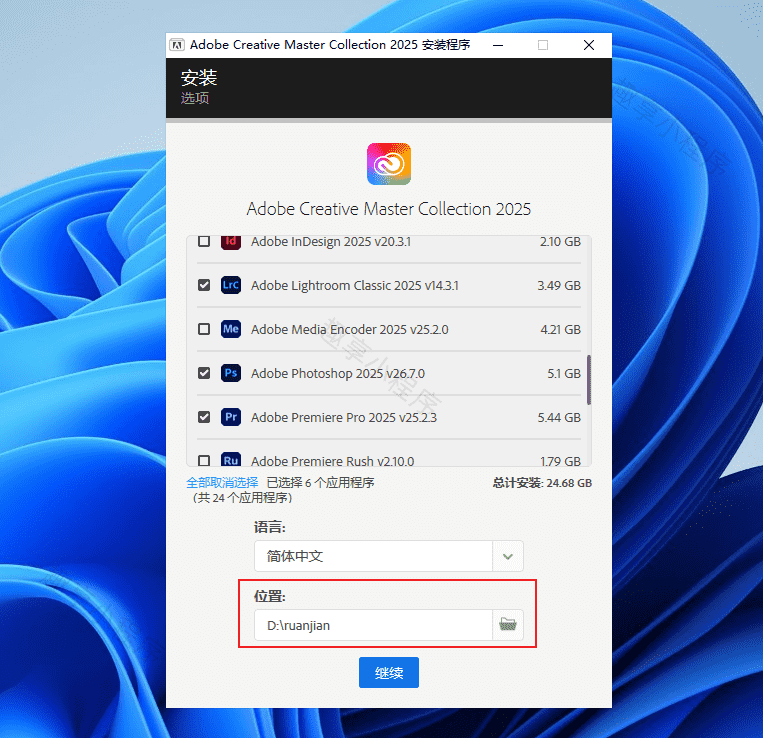Check Adobe Premiere Rush checkbox
The height and width of the screenshot is (738, 763).
point(204,460)
